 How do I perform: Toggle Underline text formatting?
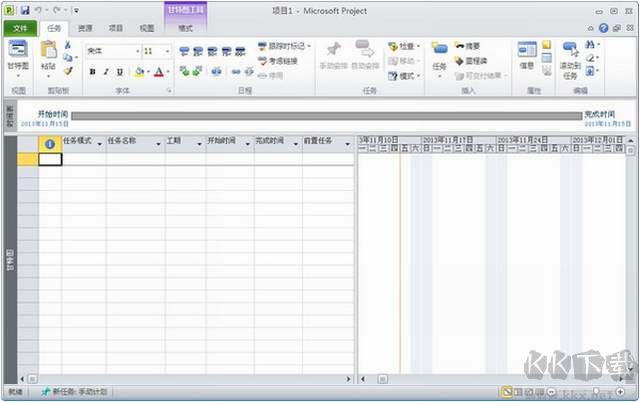pos(120,72)
